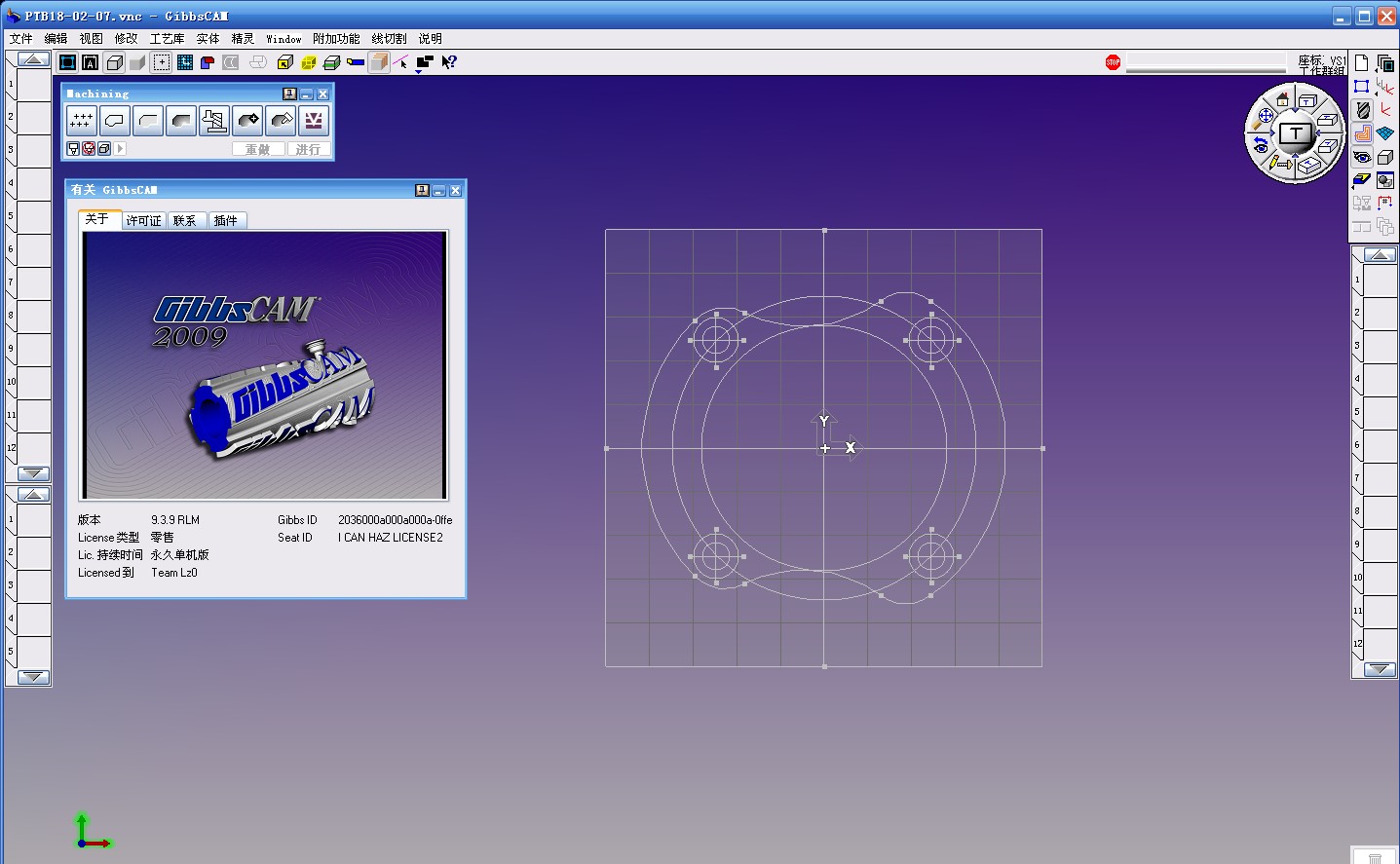Click the 进行 button in Machining palette

308,149
